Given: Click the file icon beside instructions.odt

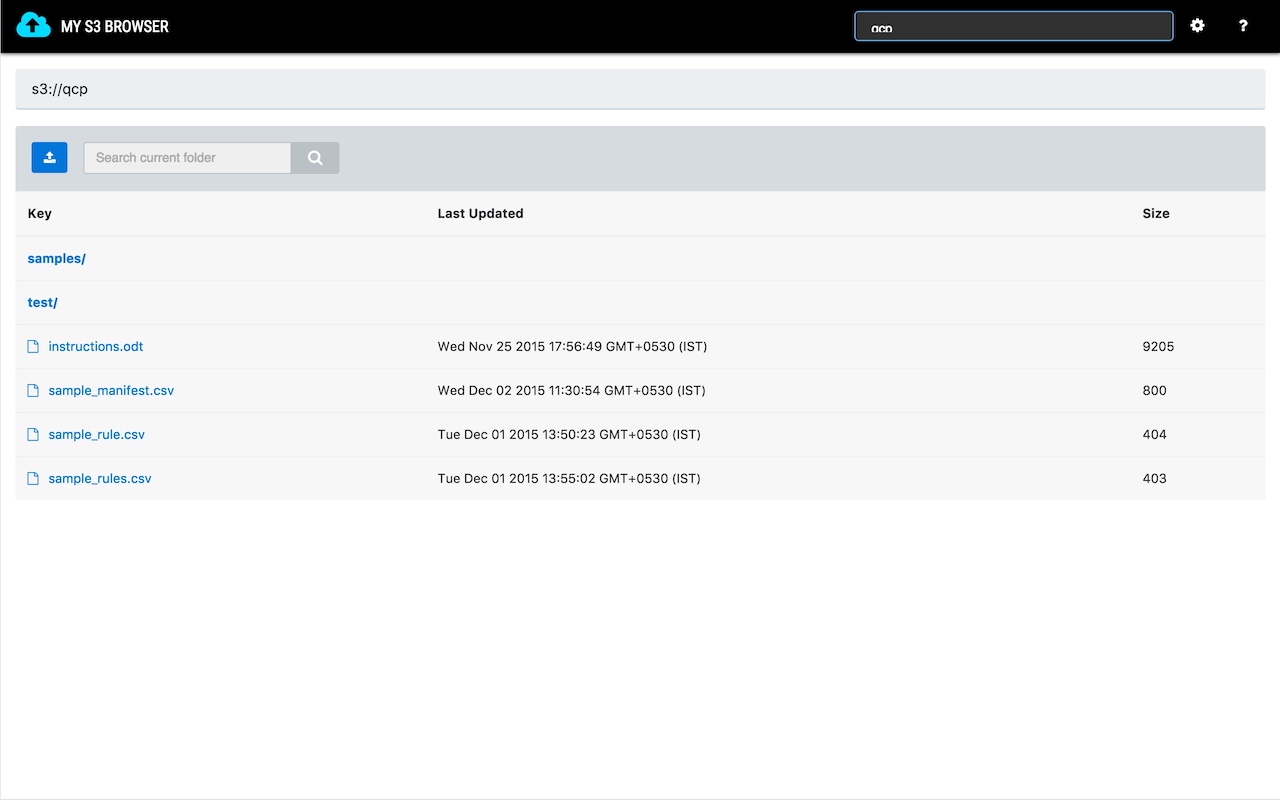Looking at the screenshot, I should 33,346.
